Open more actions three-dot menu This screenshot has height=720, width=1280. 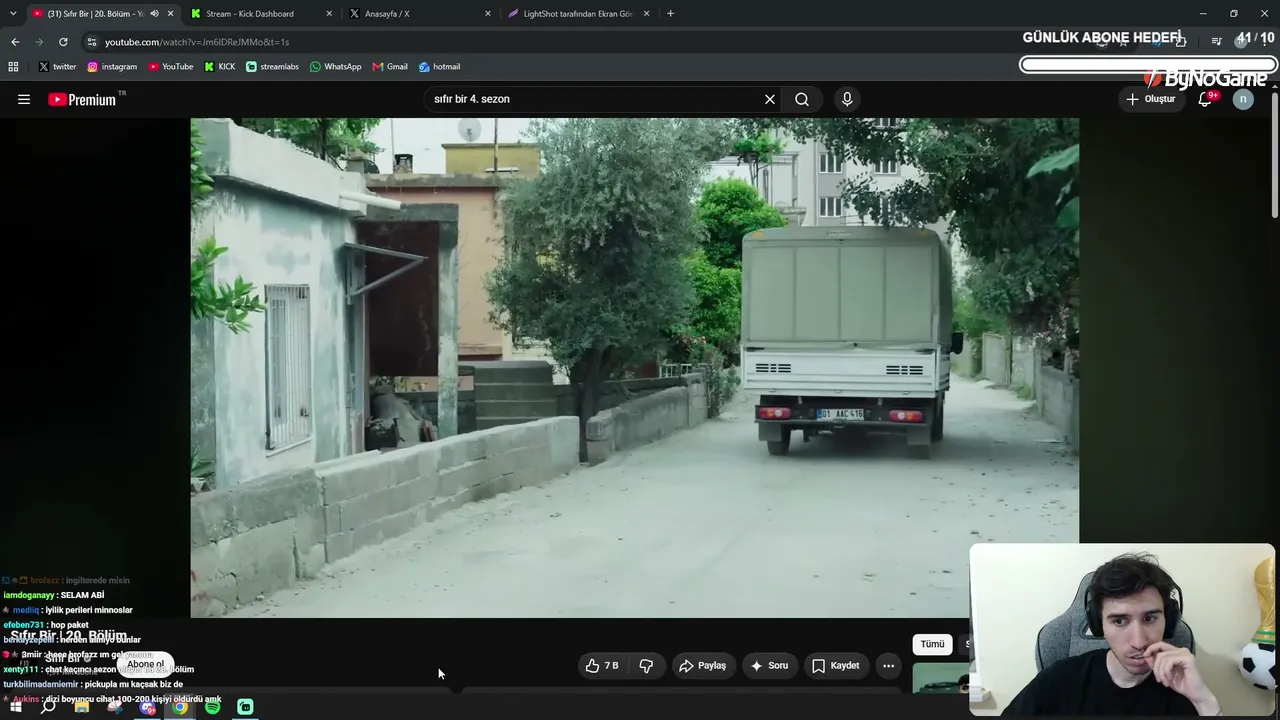tap(888, 666)
